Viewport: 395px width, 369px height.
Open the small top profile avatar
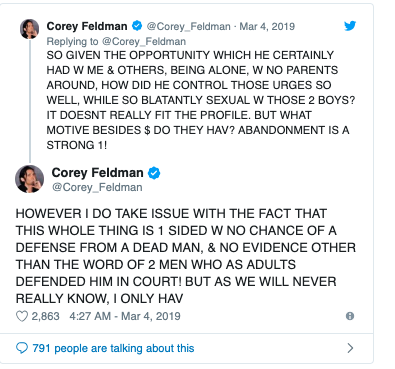click(x=30, y=29)
